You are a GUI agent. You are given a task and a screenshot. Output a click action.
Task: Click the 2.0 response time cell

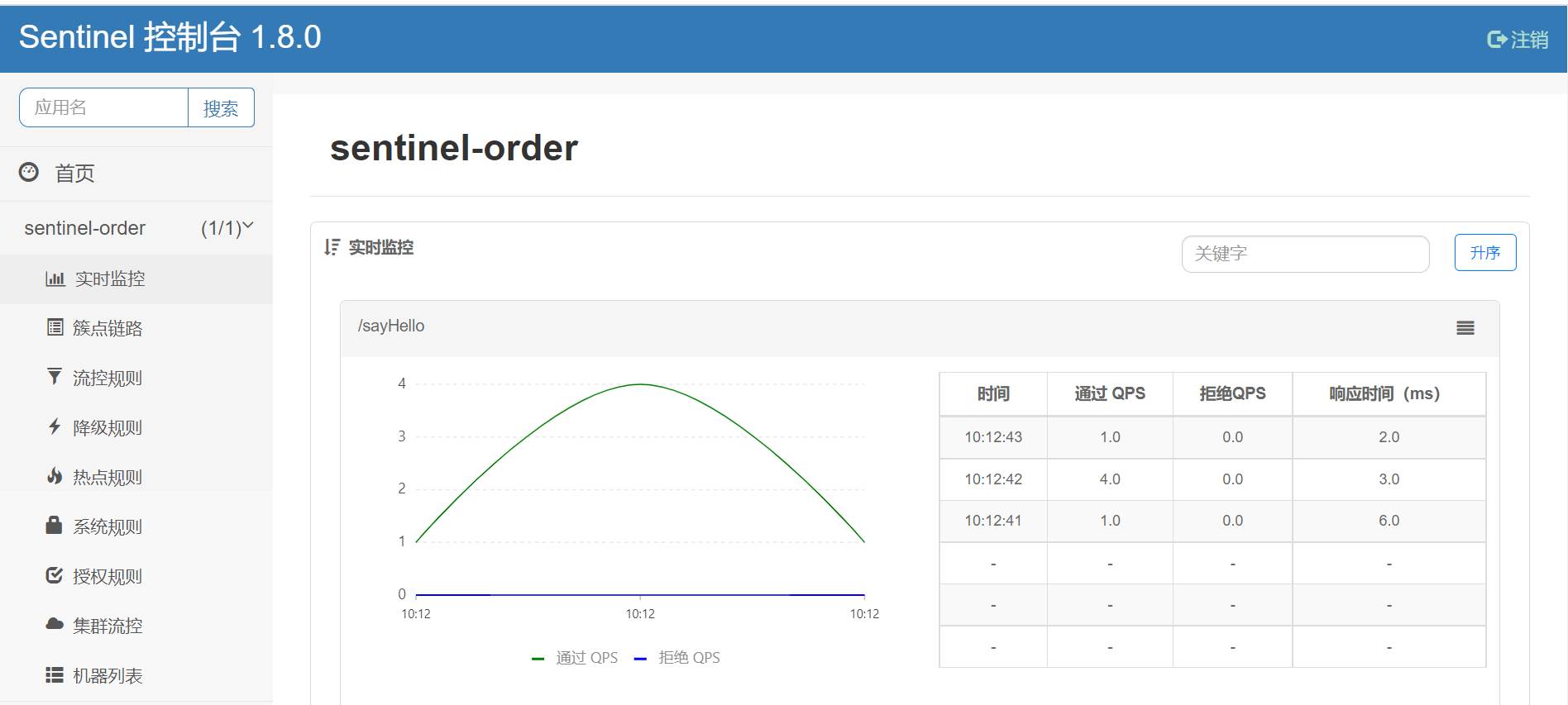click(1389, 437)
